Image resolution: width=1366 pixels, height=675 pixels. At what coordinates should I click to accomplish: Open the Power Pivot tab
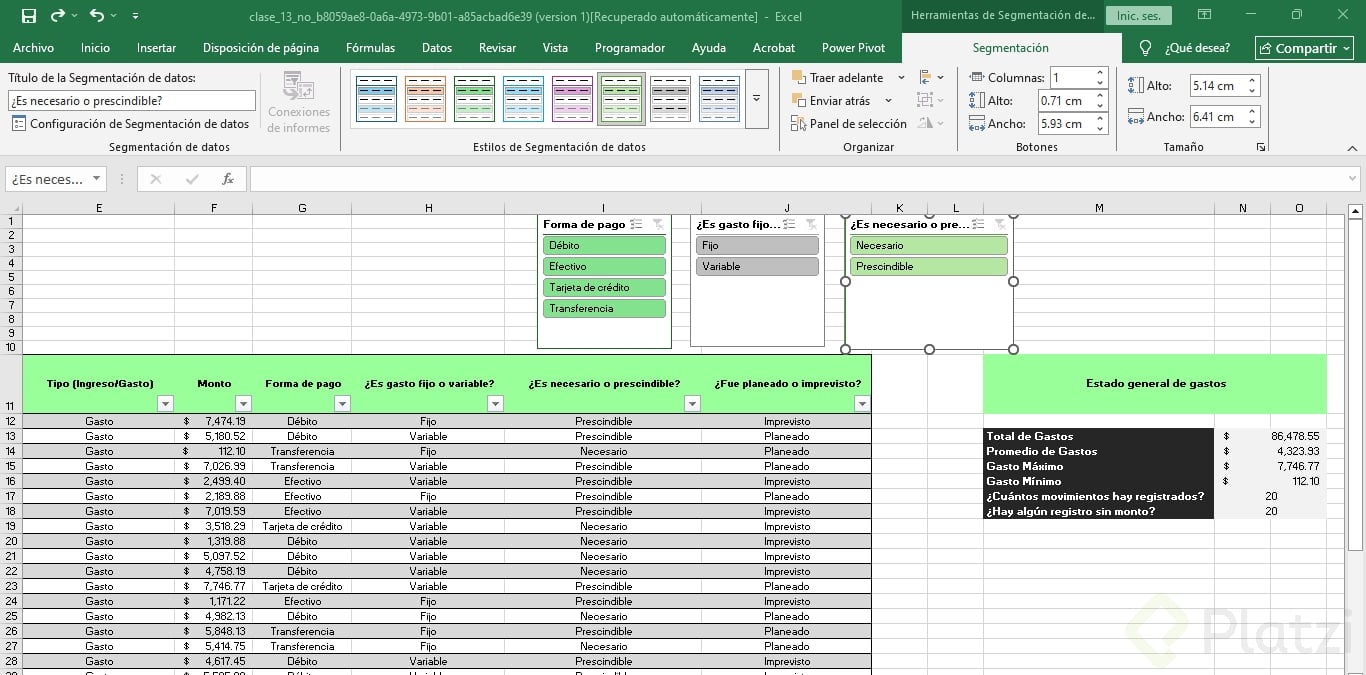(x=853, y=48)
